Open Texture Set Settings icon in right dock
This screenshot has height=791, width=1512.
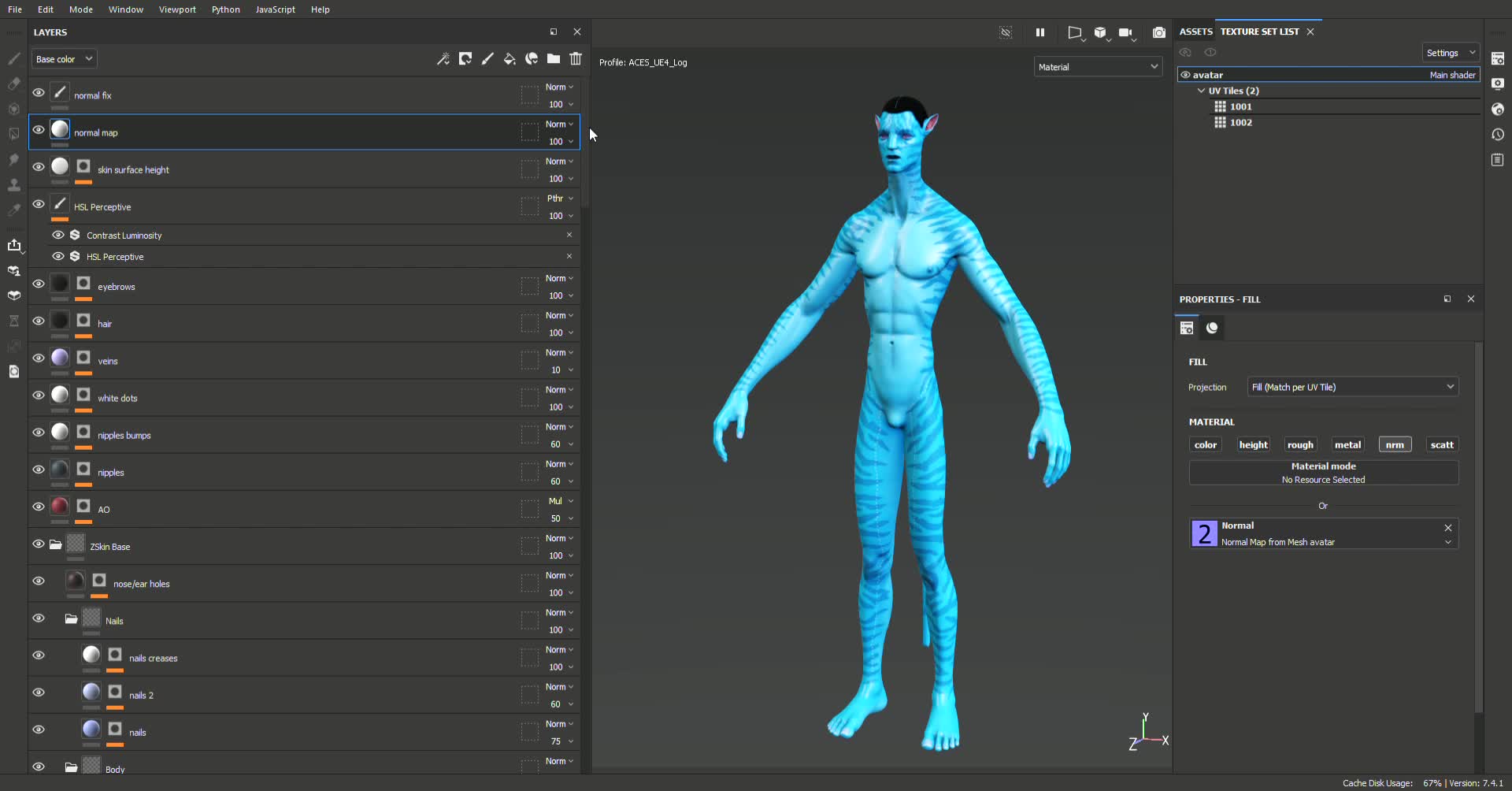pyautogui.click(x=1498, y=58)
